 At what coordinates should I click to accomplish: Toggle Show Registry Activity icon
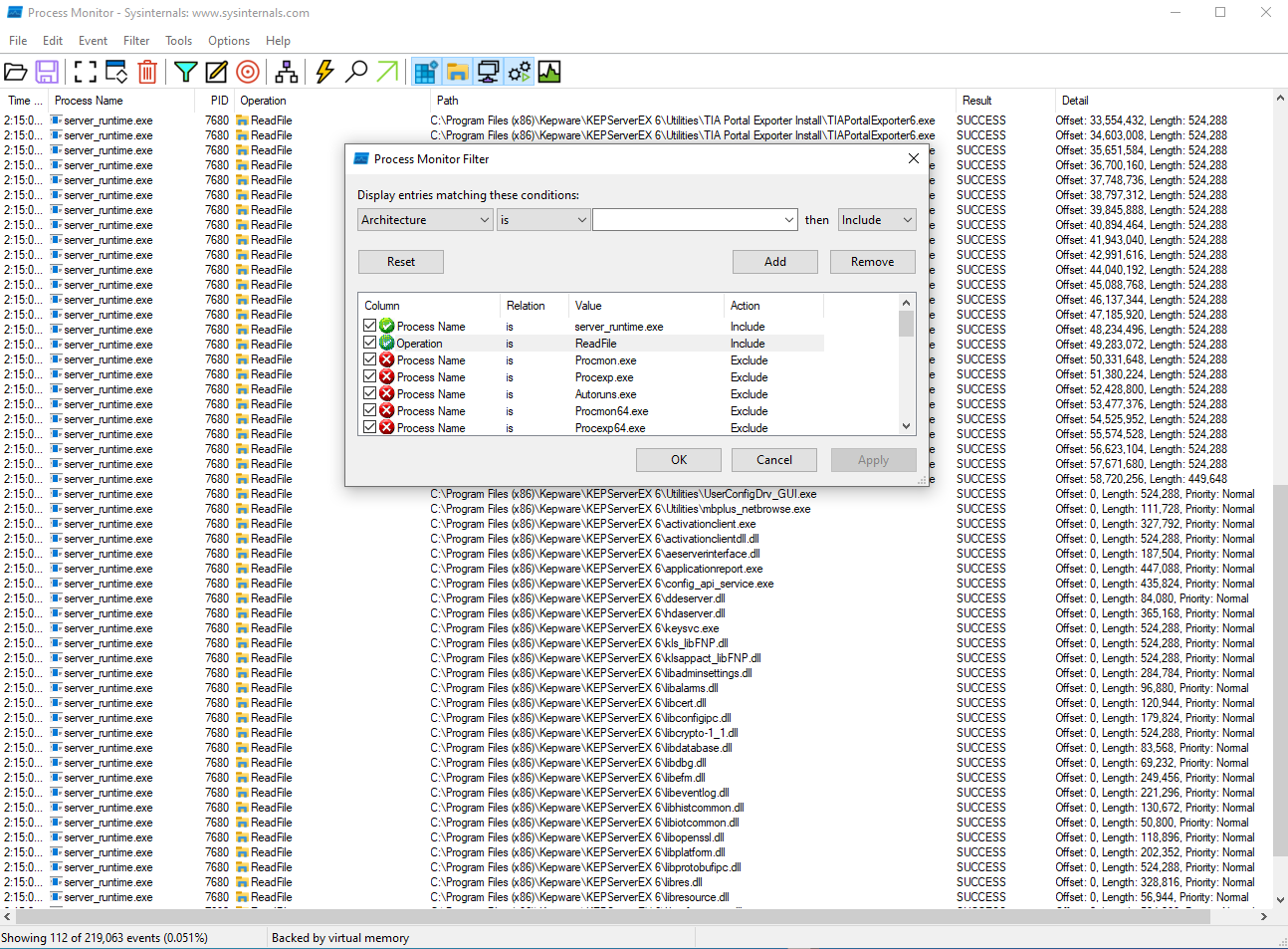click(x=426, y=72)
